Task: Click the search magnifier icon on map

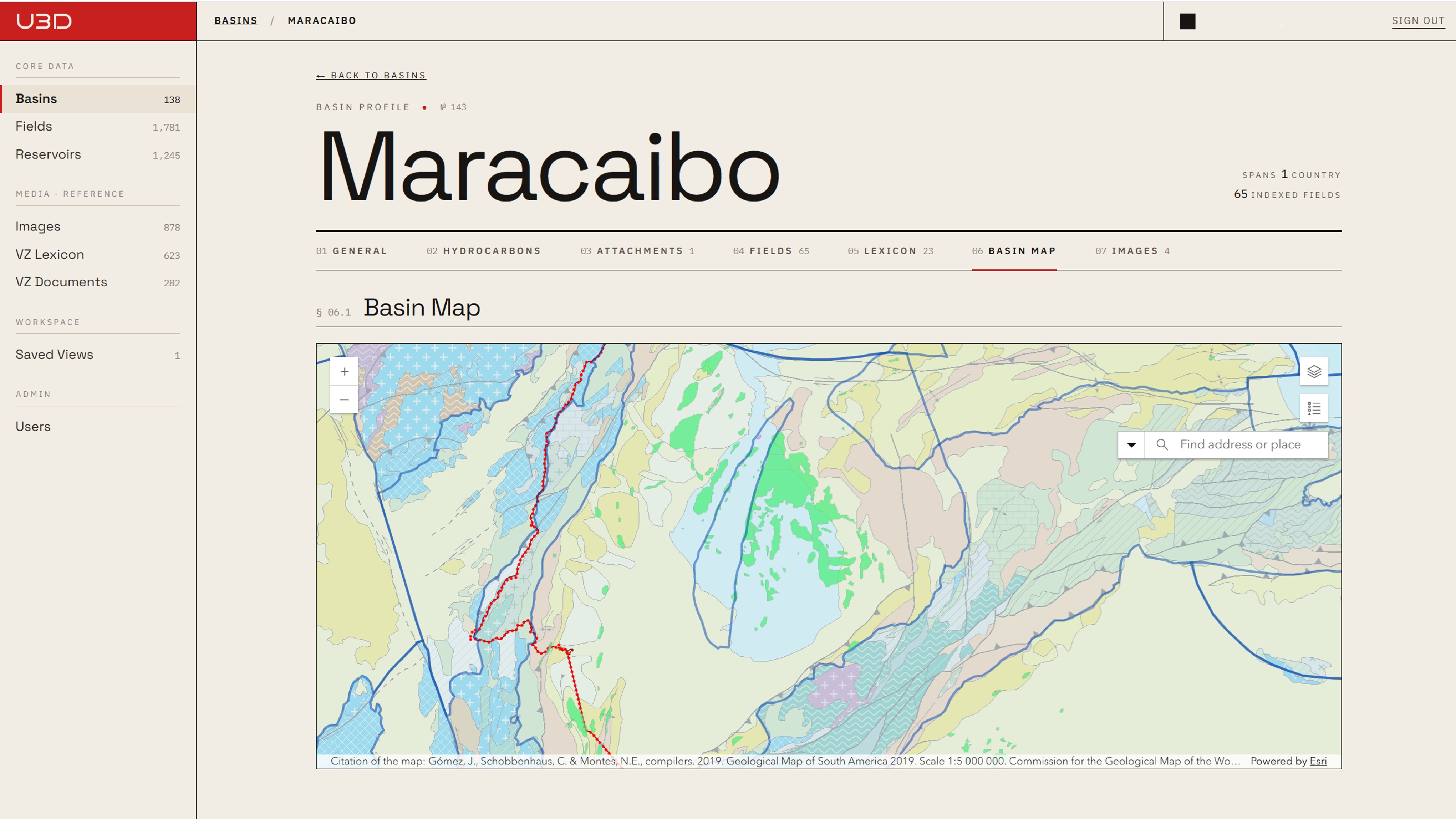Action: click(1162, 445)
